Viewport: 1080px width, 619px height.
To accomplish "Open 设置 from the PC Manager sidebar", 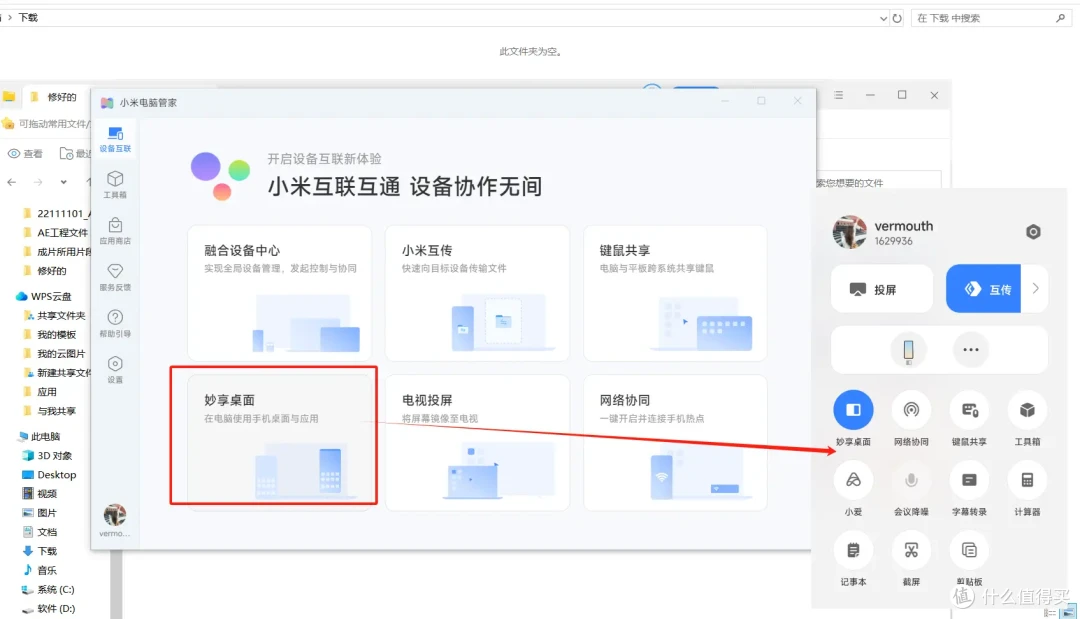I will pos(115,369).
